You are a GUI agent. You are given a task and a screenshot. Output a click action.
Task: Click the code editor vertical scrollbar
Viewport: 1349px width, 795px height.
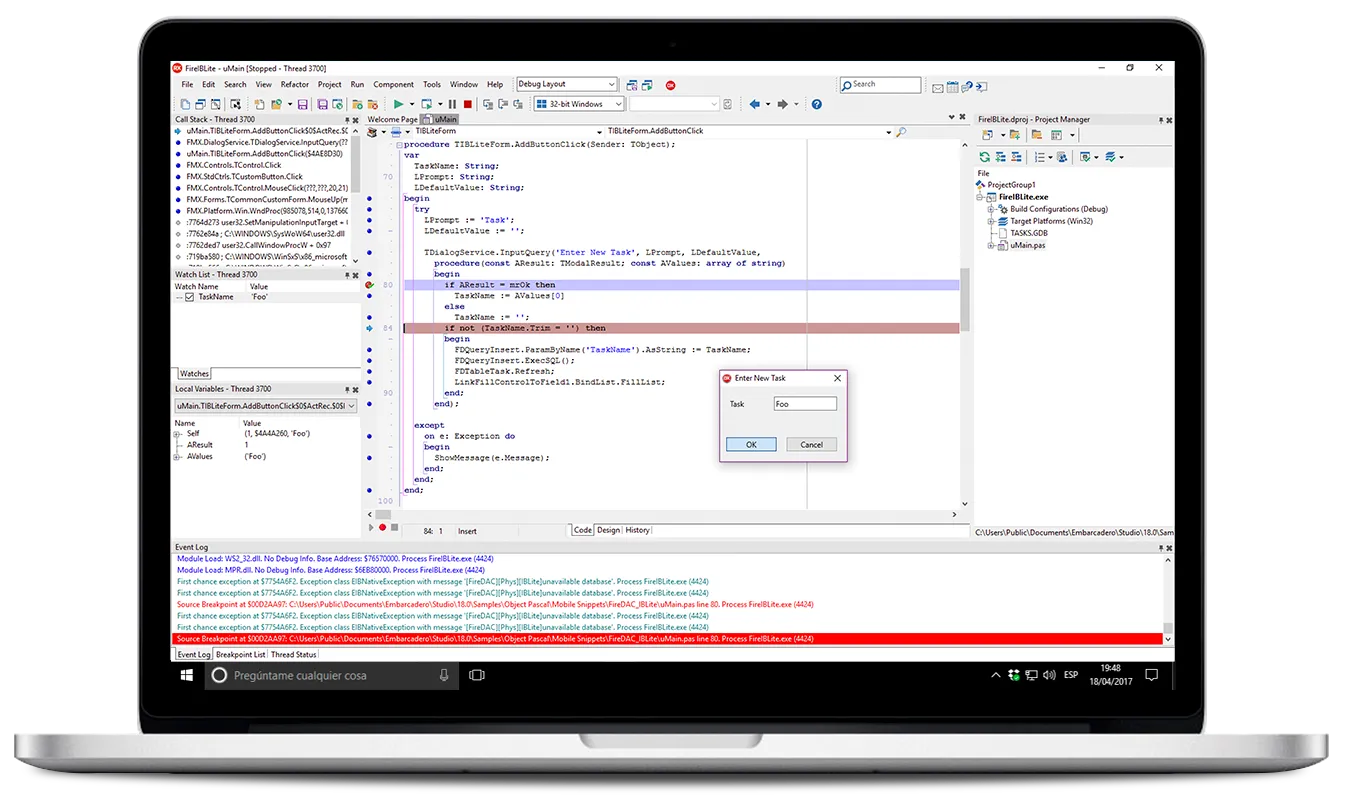click(x=965, y=325)
